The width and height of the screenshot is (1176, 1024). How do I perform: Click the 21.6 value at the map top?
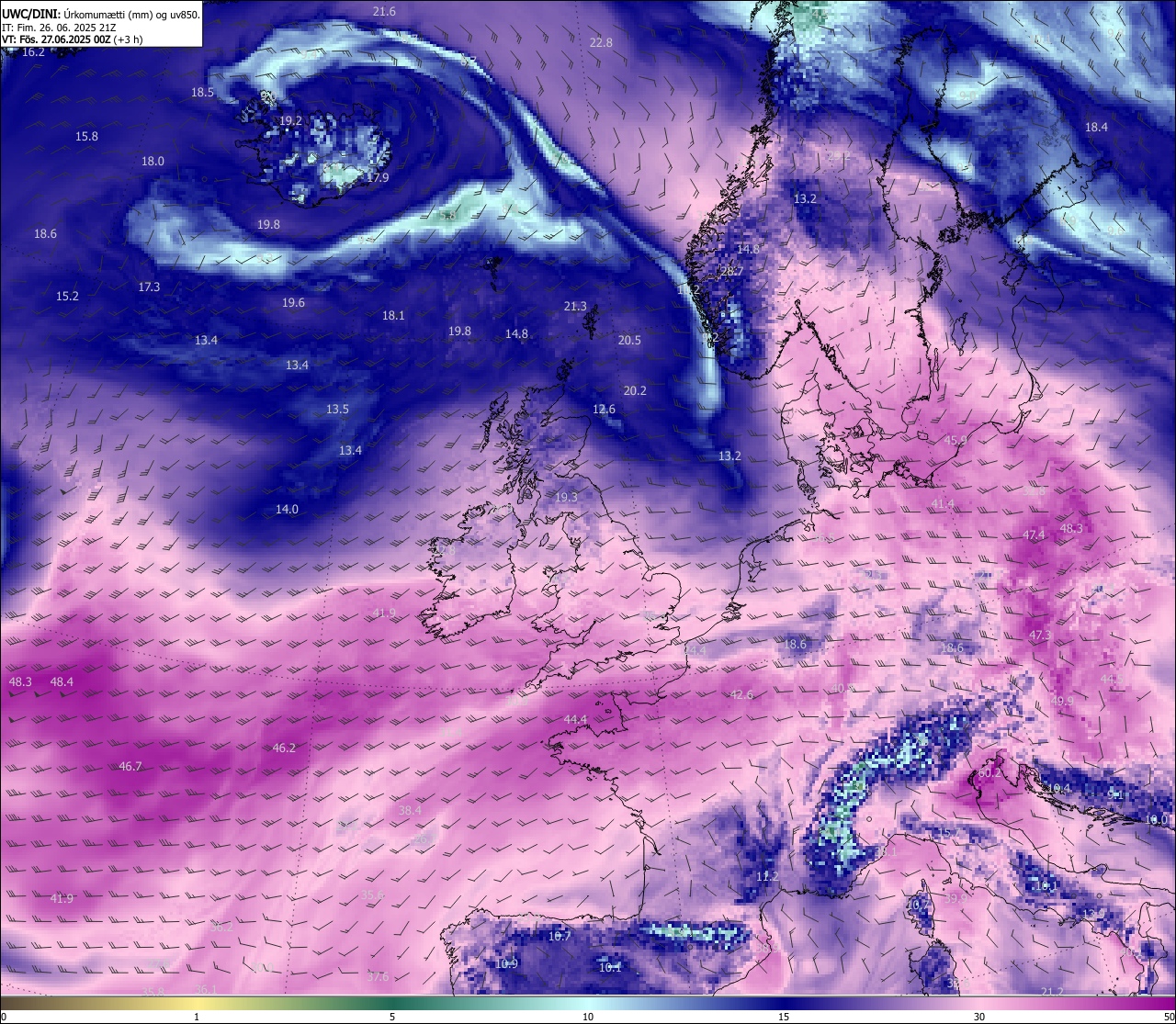384,11
